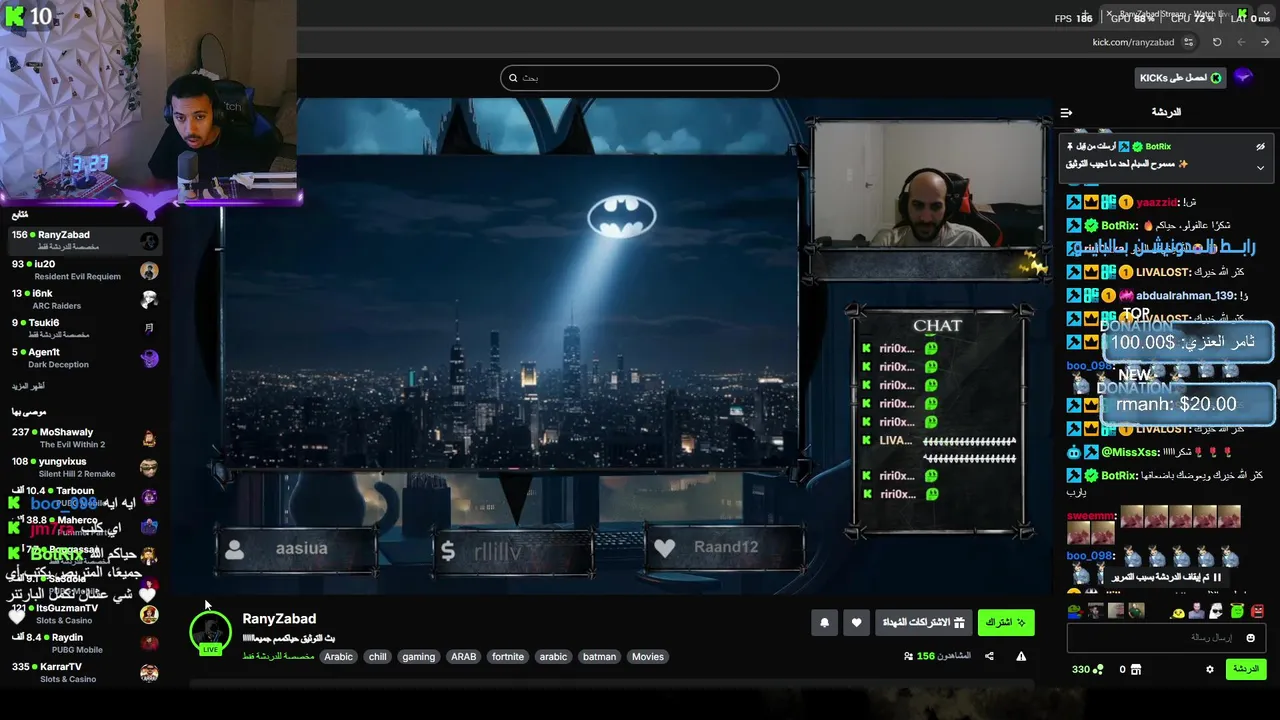Open the channel shop icon
The width and height of the screenshot is (1280, 720).
[x=1135, y=669]
